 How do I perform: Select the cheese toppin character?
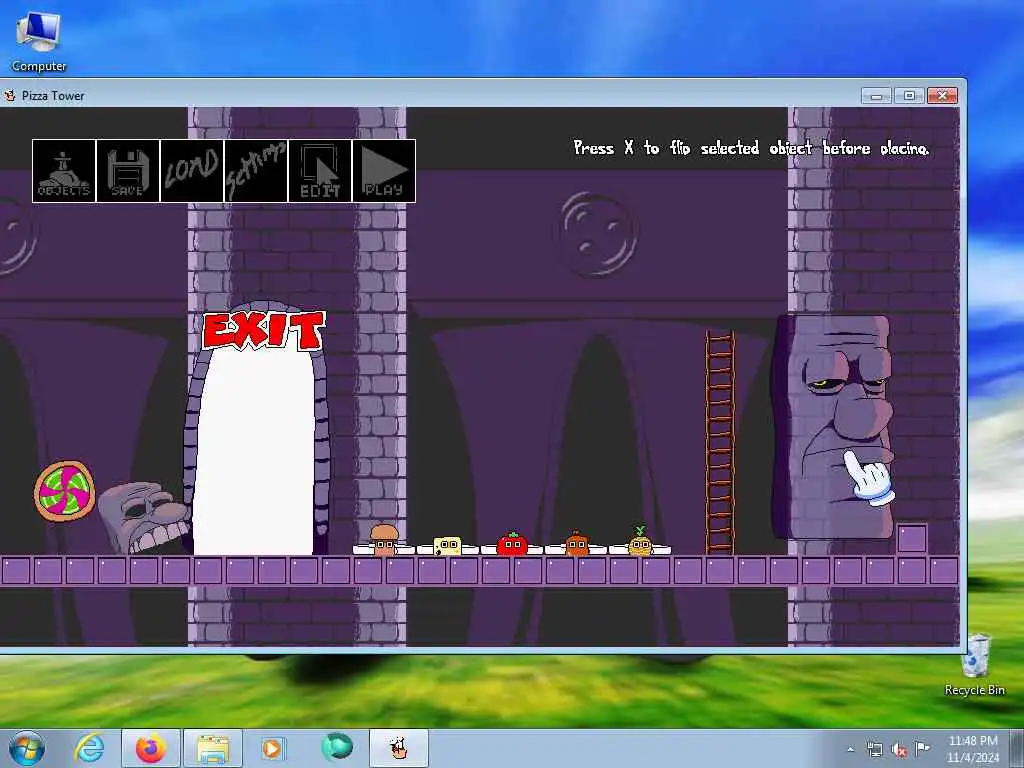coord(447,546)
